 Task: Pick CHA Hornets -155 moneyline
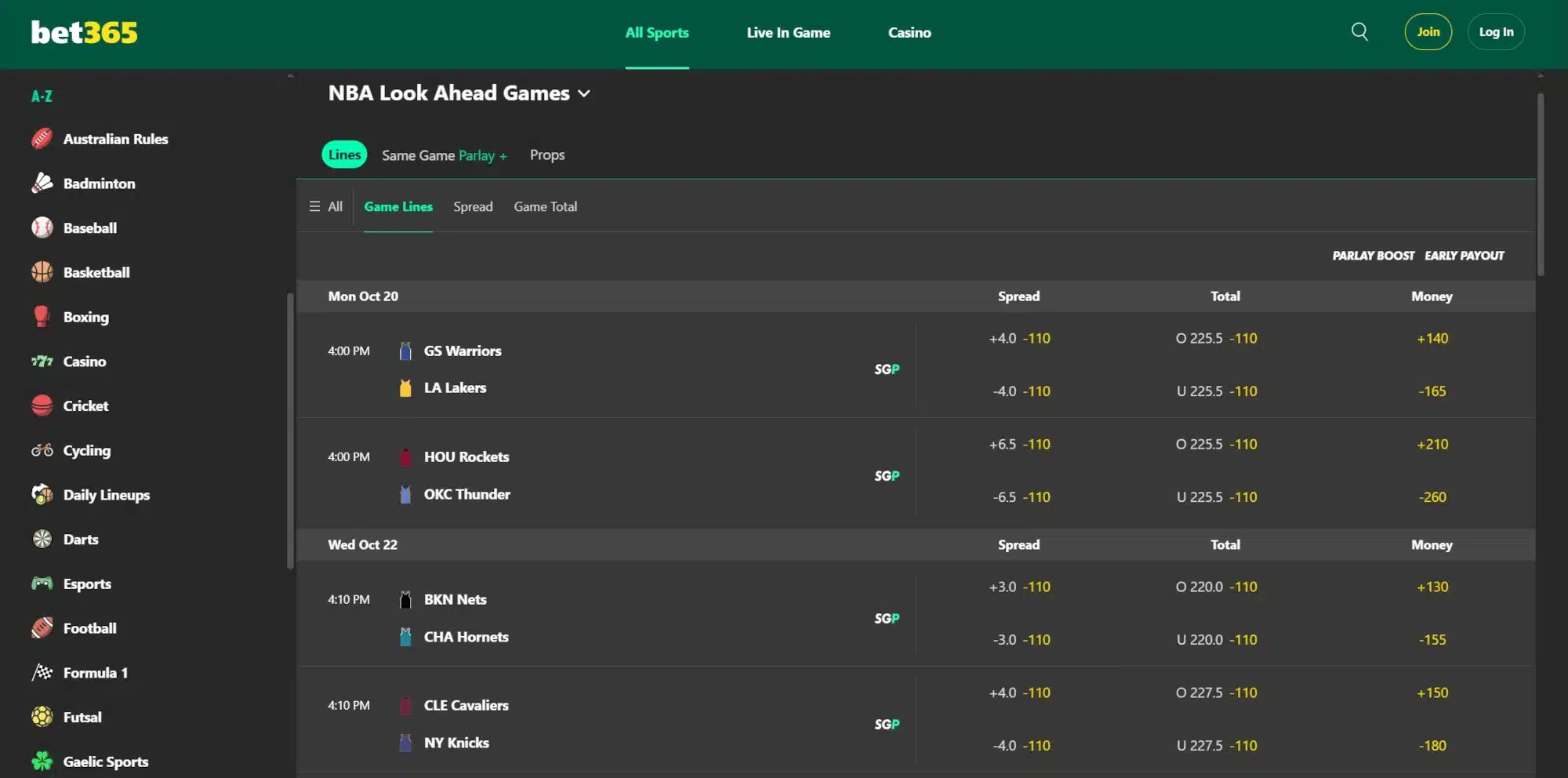(1432, 640)
